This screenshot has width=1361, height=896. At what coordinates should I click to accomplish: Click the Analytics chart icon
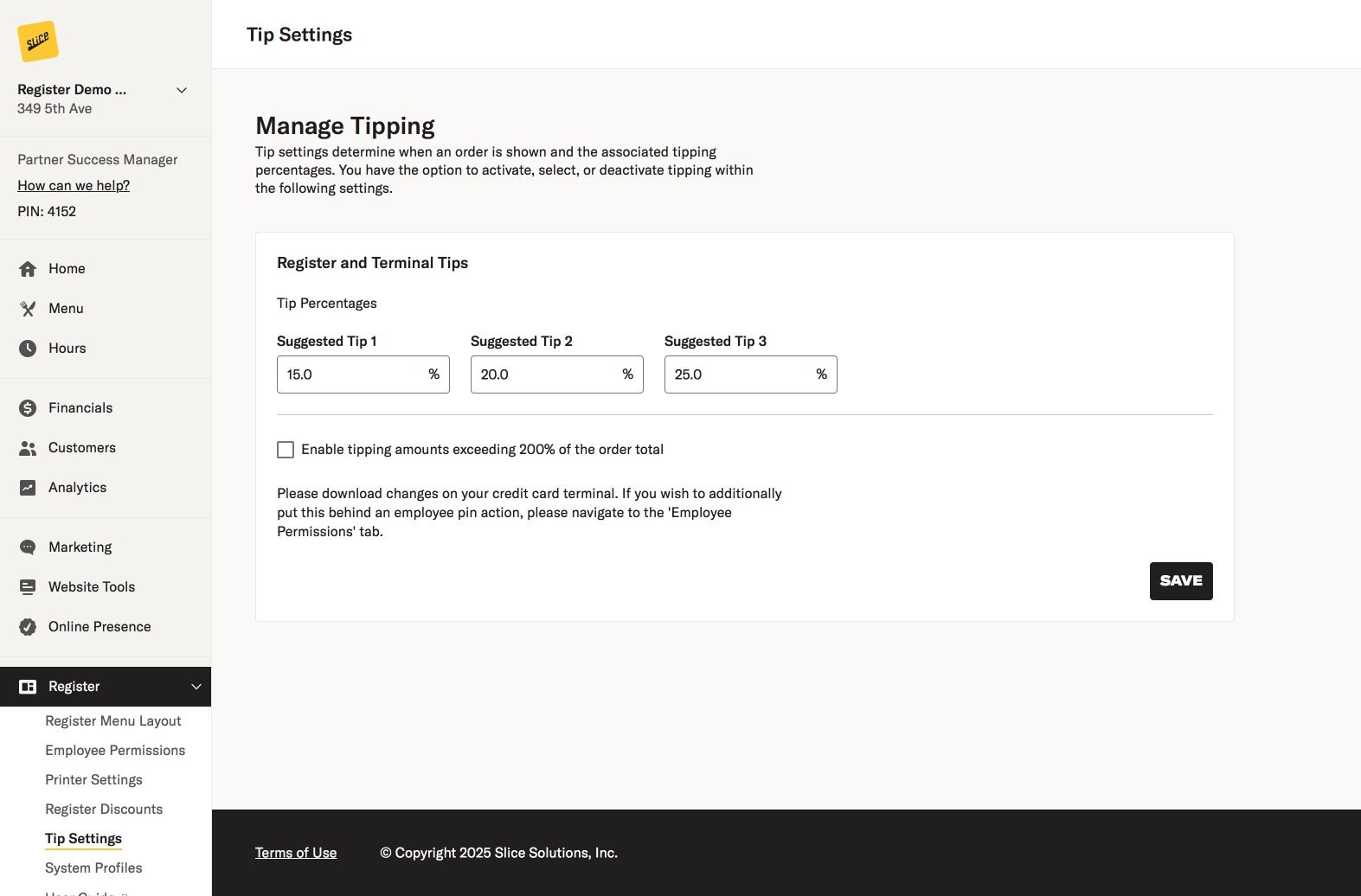coord(28,488)
